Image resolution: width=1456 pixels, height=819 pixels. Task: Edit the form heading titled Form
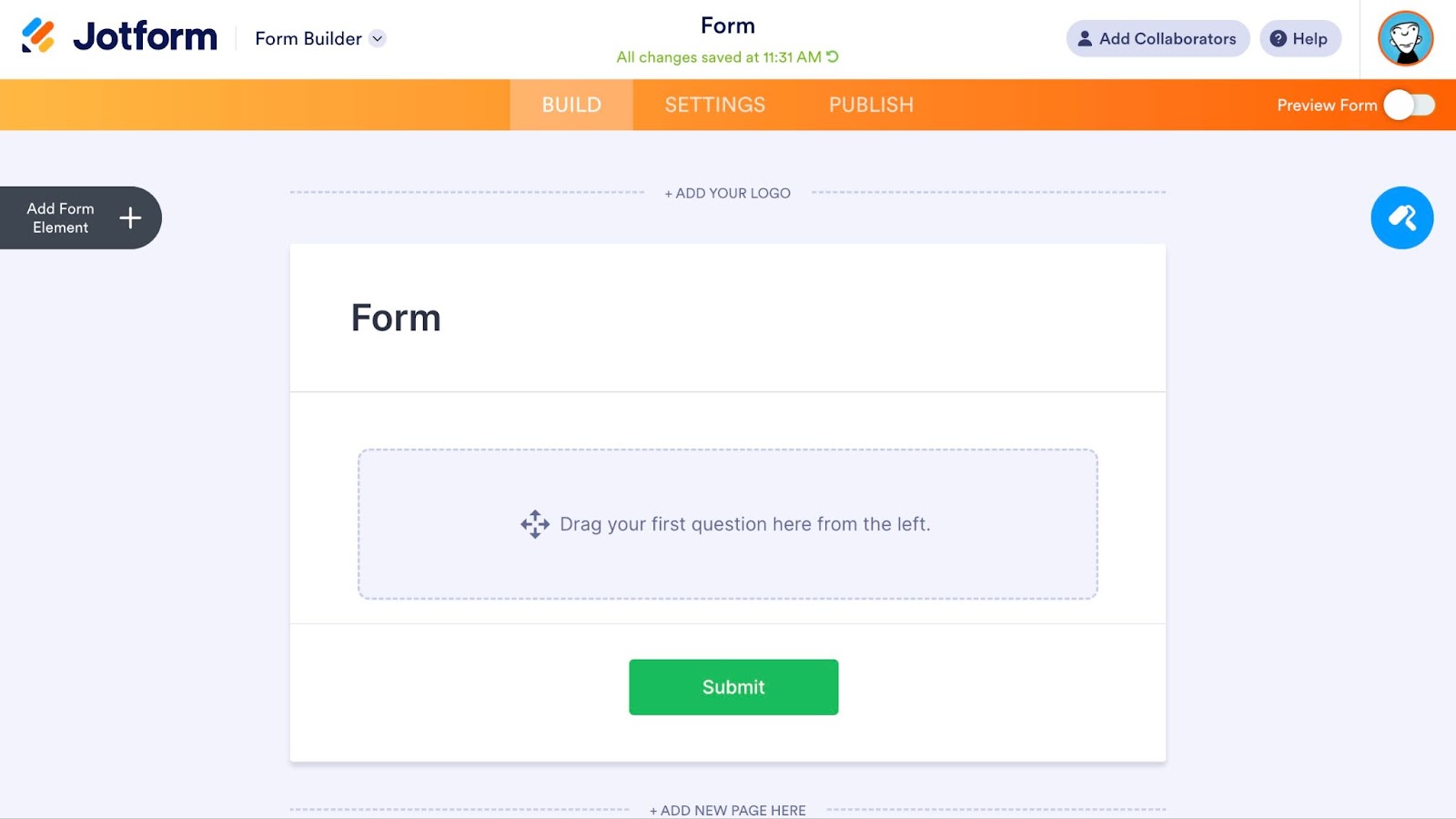click(x=396, y=318)
